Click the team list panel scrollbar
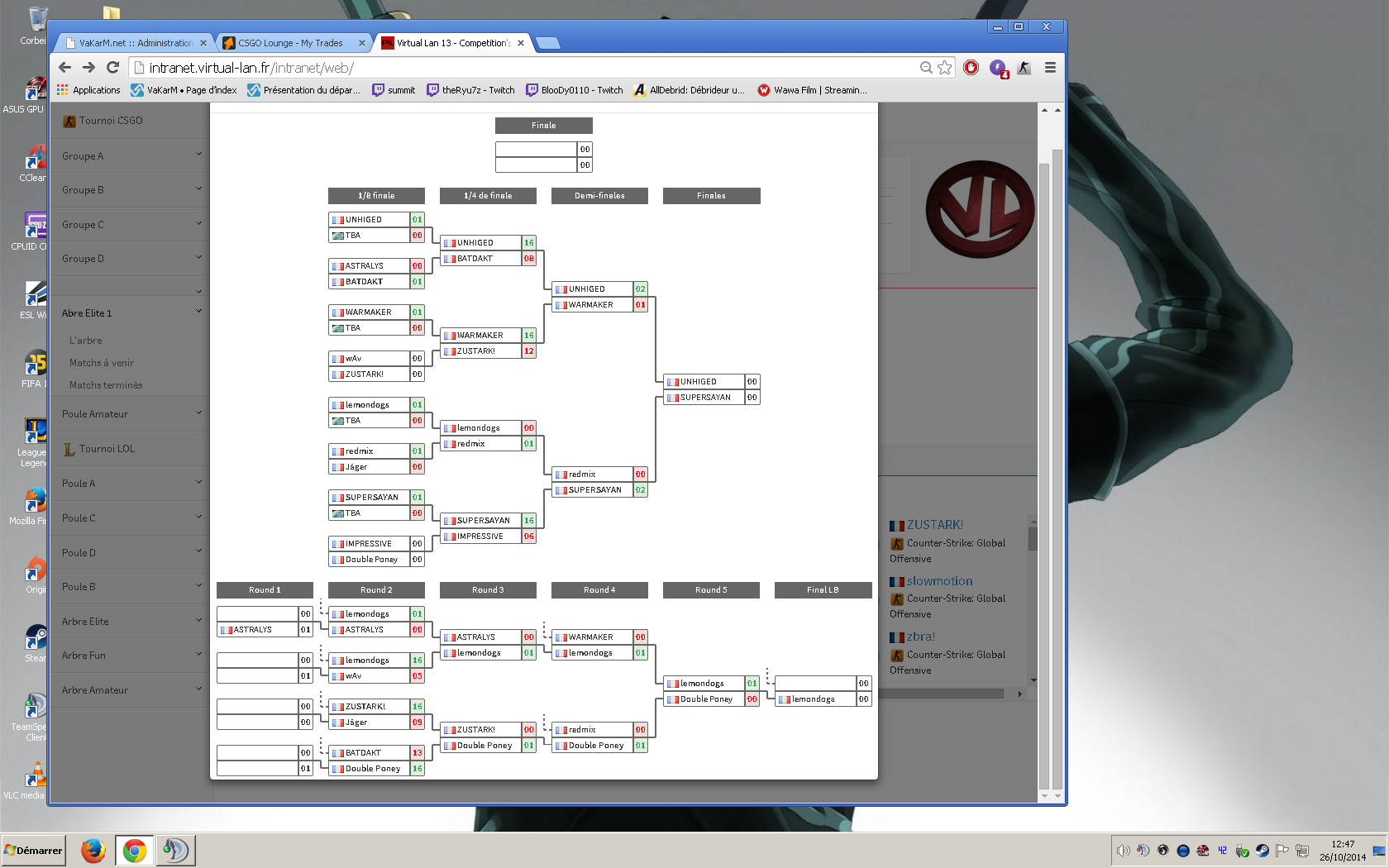 [x=1033, y=538]
